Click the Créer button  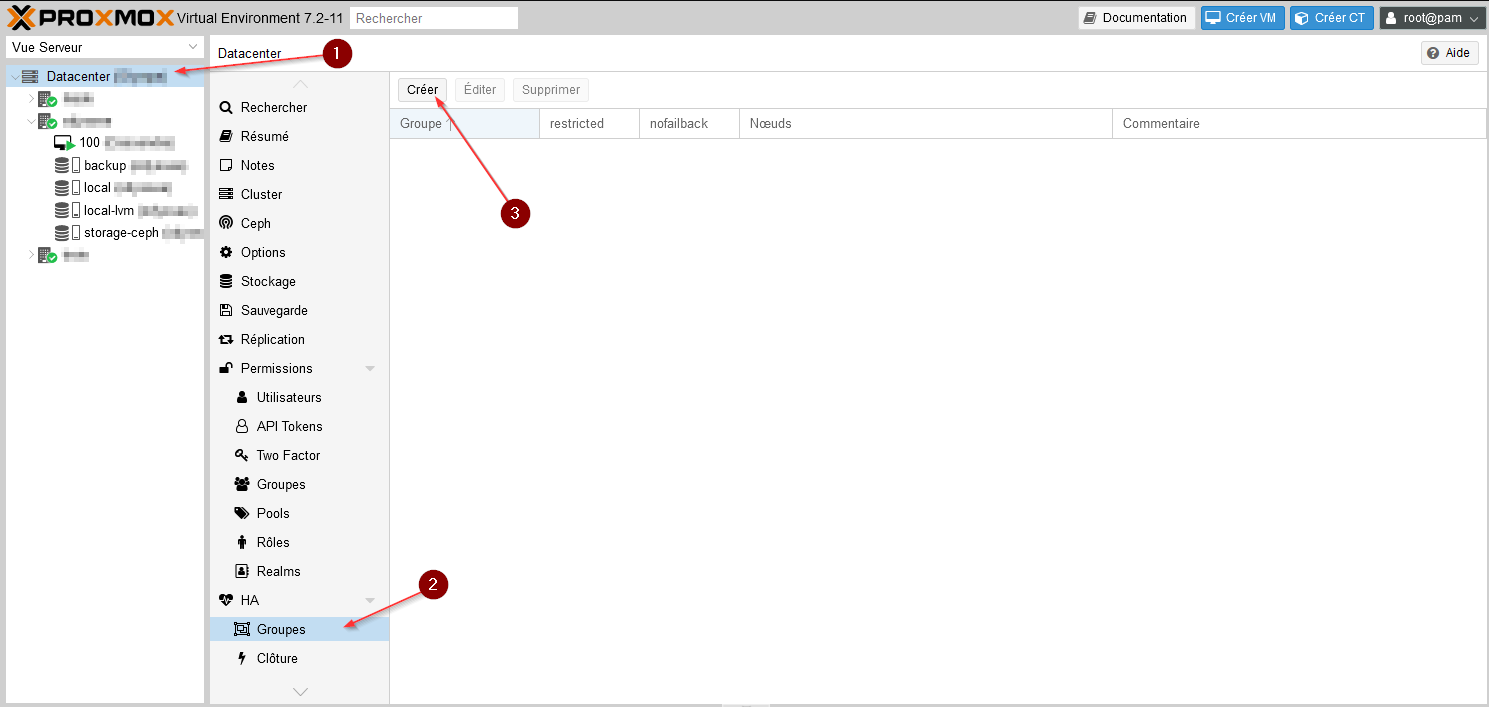click(422, 90)
